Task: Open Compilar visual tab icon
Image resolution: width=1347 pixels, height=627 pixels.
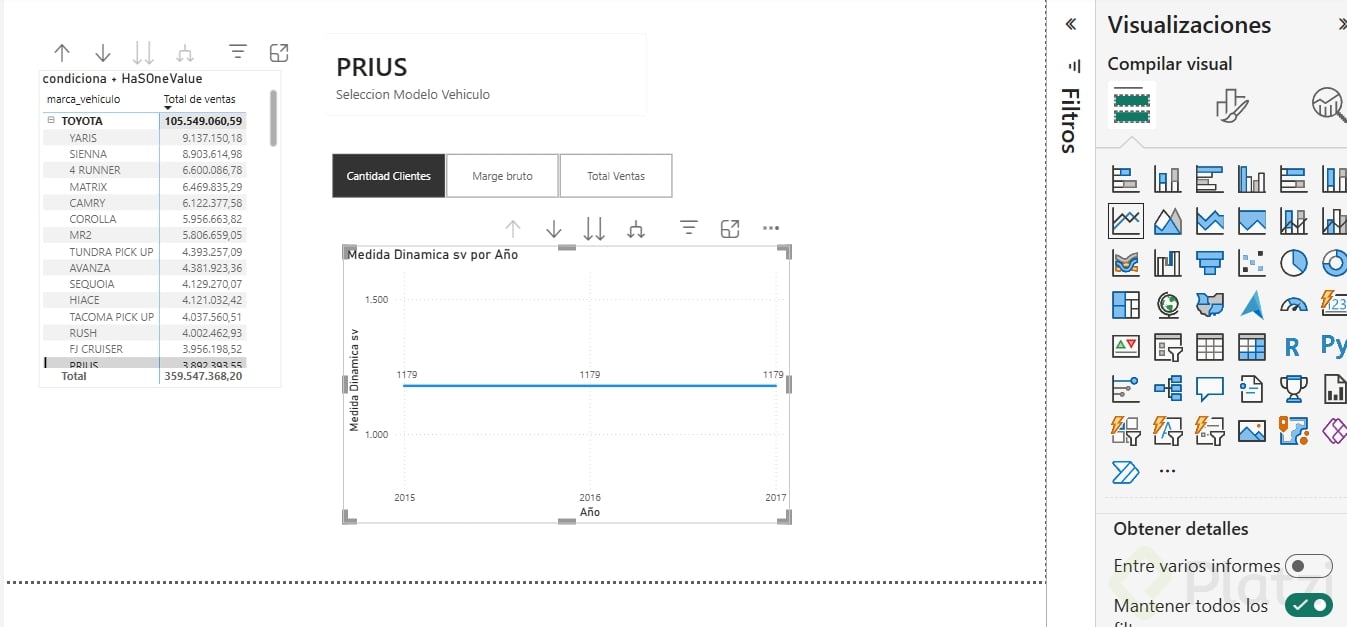Action: tap(1131, 104)
